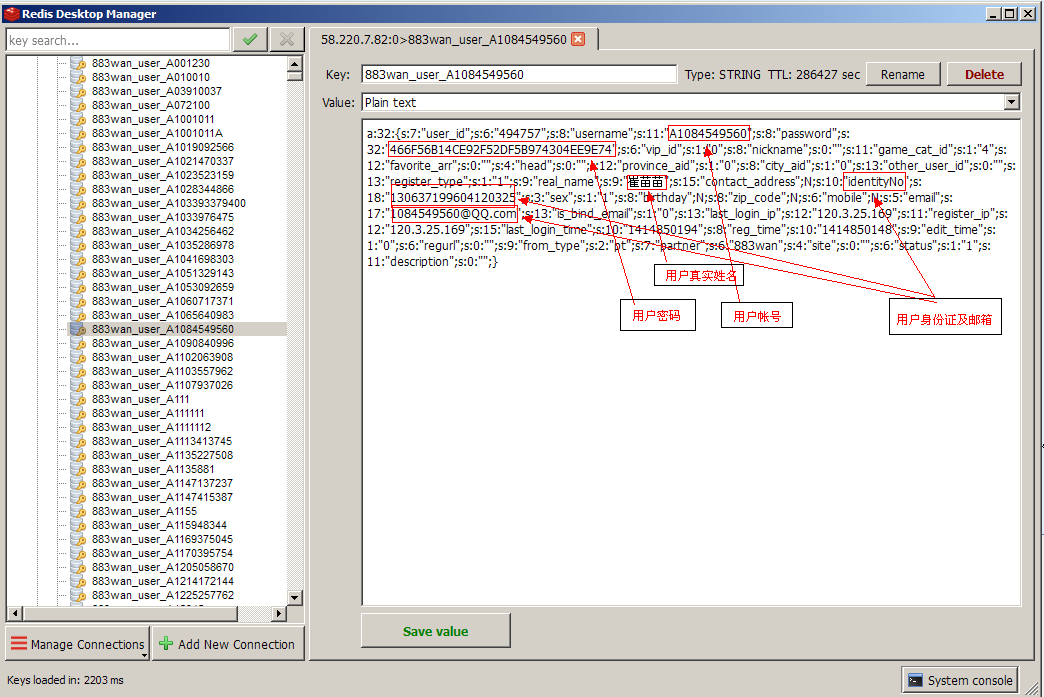Screen dimensions: 1044x697
Task: Select key 883wan_user_A1113413745 in the tree
Action: coord(162,441)
